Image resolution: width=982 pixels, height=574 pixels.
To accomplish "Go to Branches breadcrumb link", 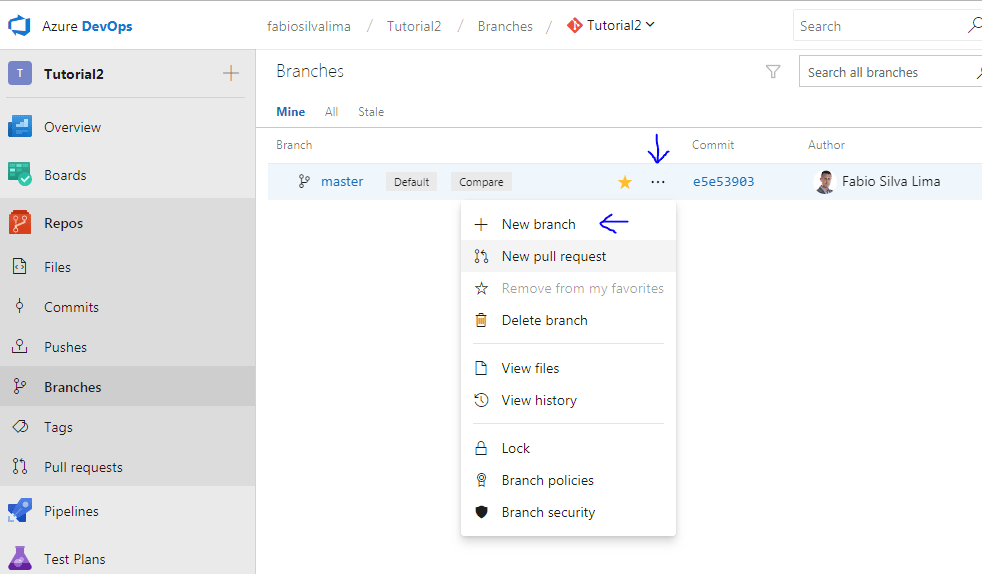I will [505, 26].
